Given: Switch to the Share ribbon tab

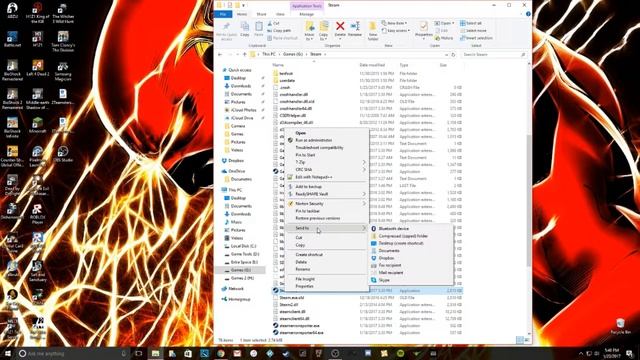Looking at the screenshot, I should click(261, 14).
